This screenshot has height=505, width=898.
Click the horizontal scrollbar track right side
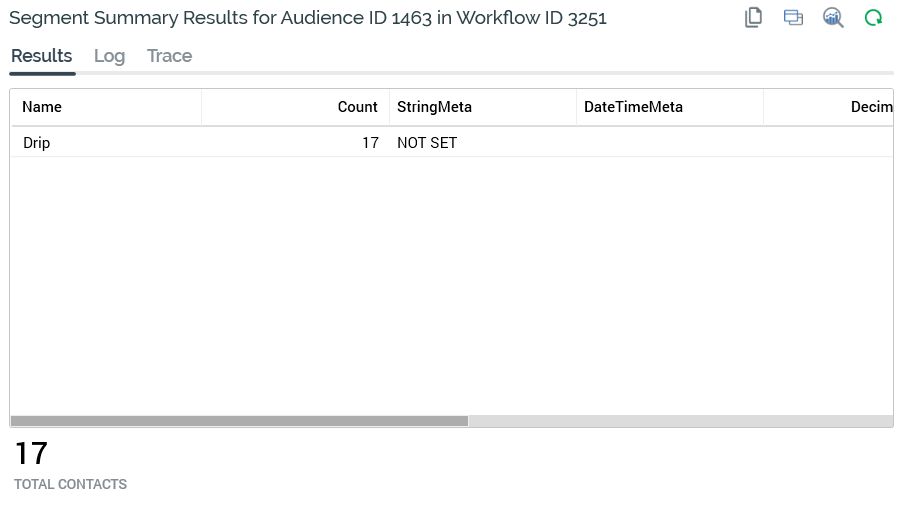pyautogui.click(x=680, y=421)
